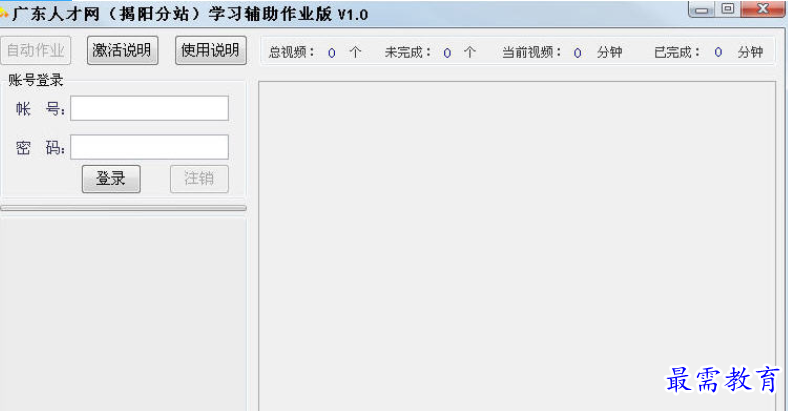Image resolution: width=788 pixels, height=411 pixels.
Task: Focus the 帐号 input field
Action: click(x=149, y=108)
